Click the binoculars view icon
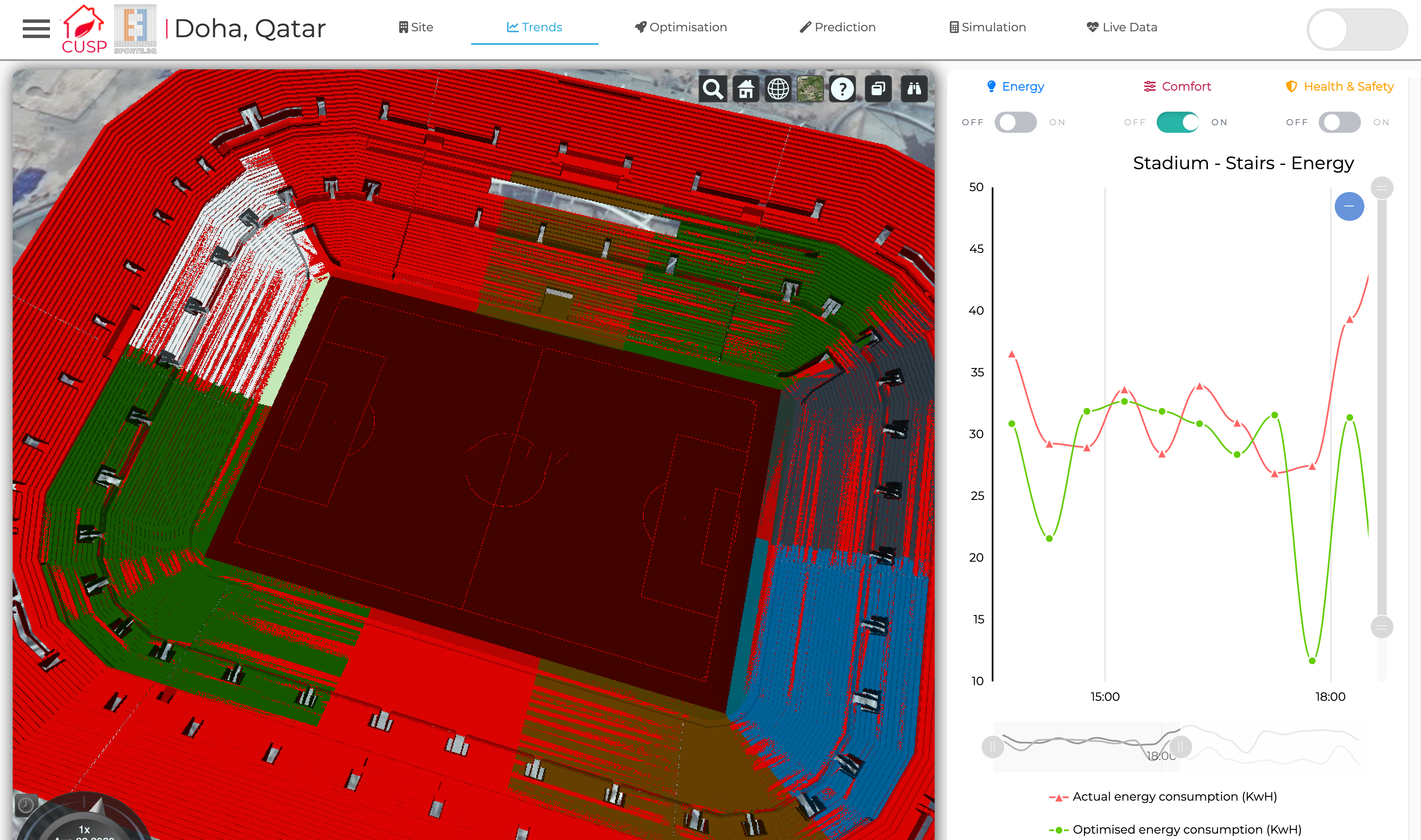The width and height of the screenshot is (1421, 840). coord(914,89)
